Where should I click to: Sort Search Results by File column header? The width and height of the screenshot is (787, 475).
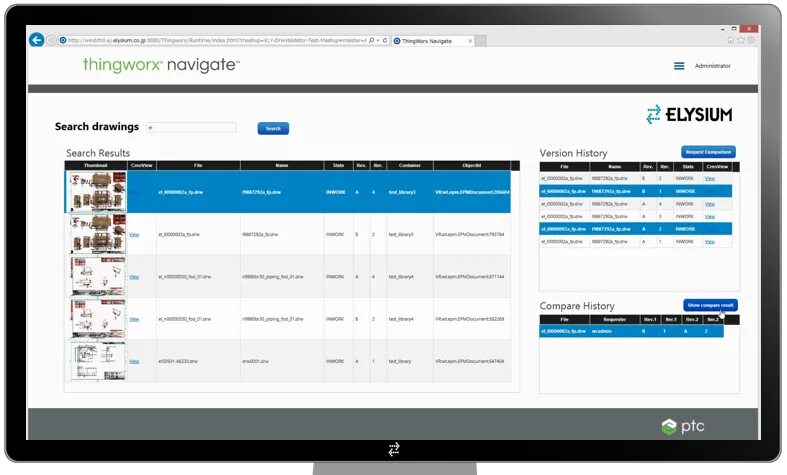pos(198,165)
